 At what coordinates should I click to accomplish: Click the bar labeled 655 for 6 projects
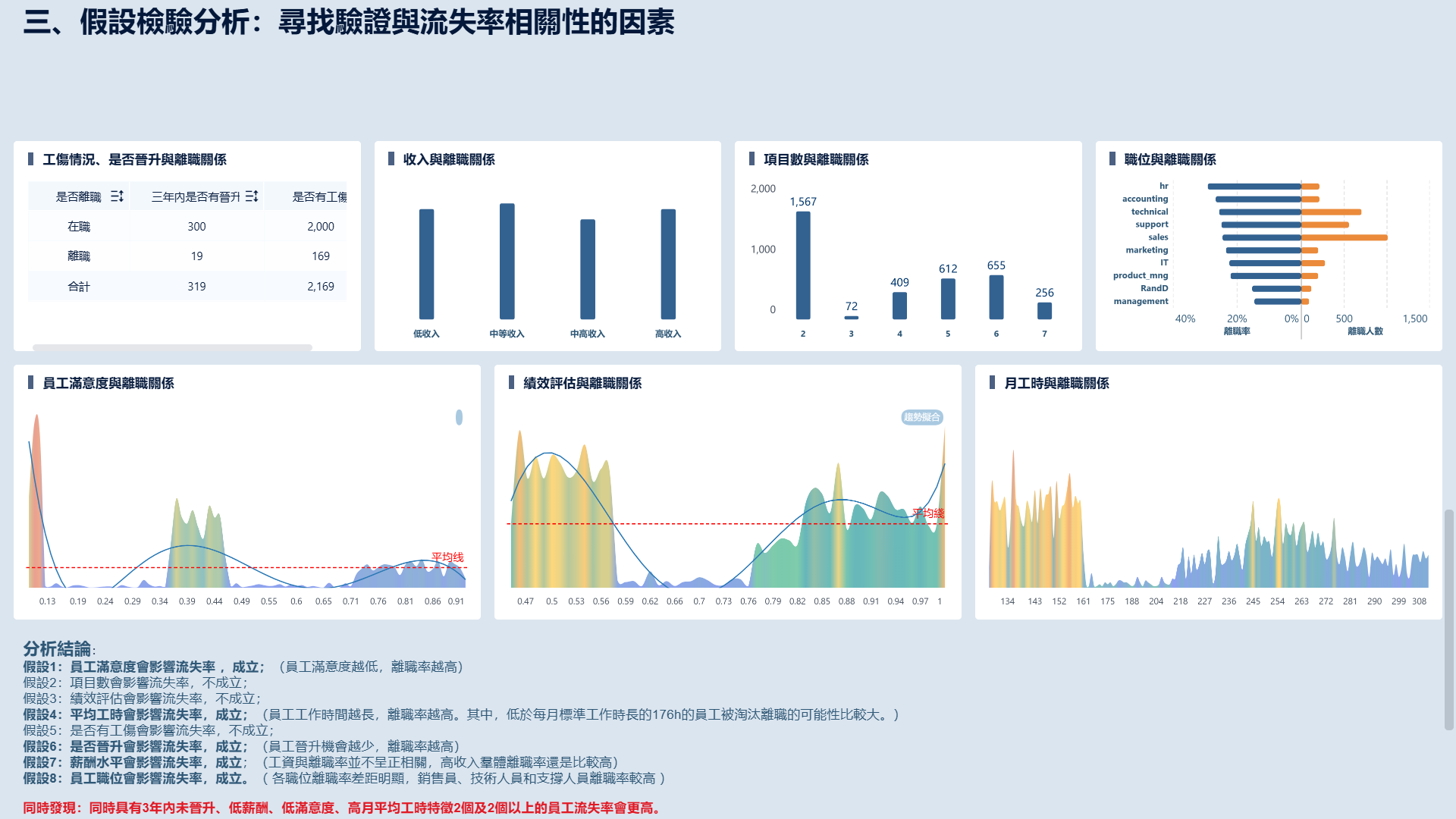tap(996, 297)
